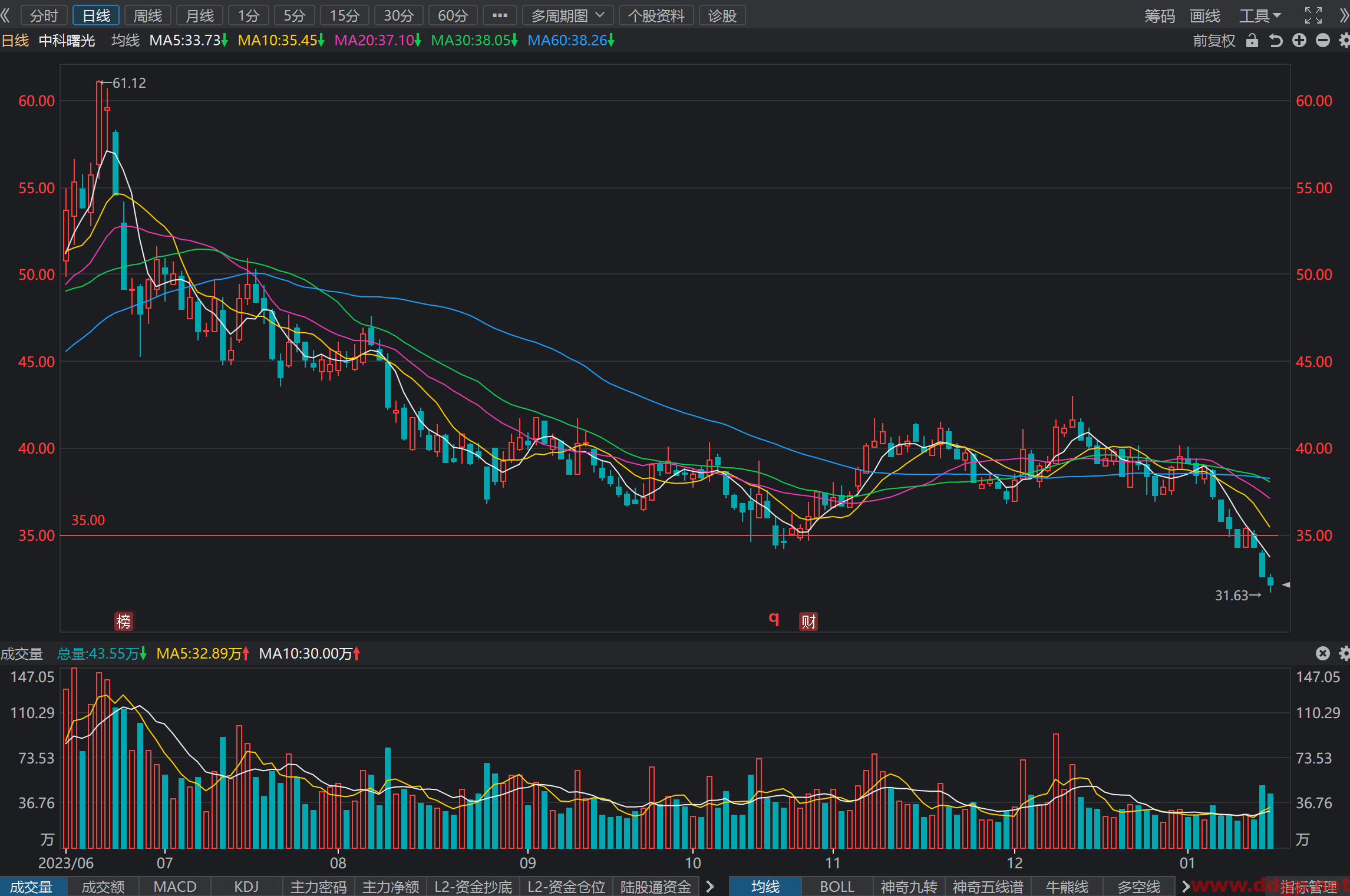The image size is (1350, 896).
Task: Switch to 月线 monthly chart
Action: pyautogui.click(x=200, y=15)
